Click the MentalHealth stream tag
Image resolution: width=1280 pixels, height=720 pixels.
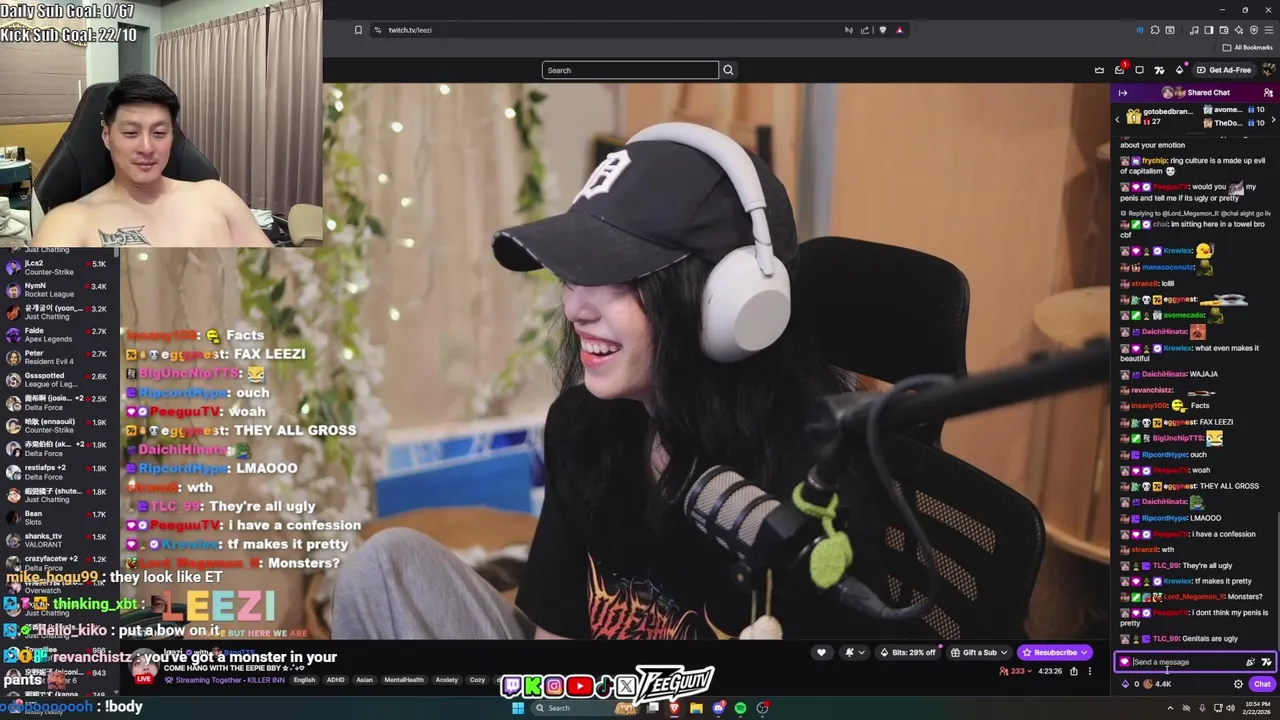coord(404,680)
